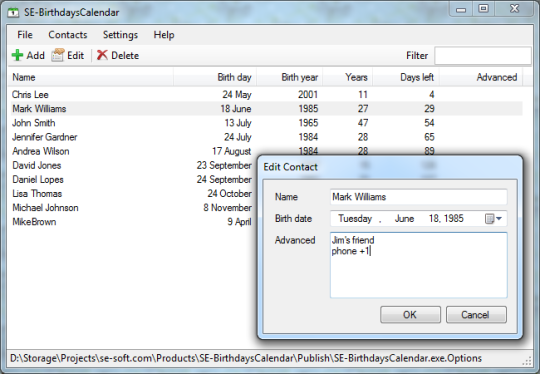
Task: Select the Jennifer Gardner contact row
Action: point(267,137)
